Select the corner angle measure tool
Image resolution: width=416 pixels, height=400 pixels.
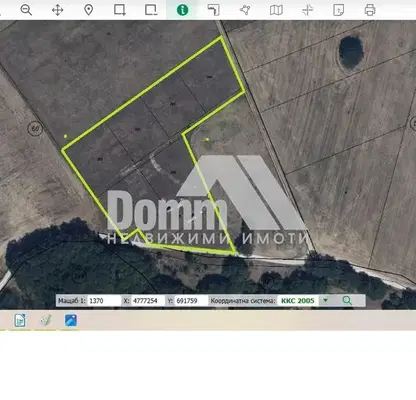[214, 10]
